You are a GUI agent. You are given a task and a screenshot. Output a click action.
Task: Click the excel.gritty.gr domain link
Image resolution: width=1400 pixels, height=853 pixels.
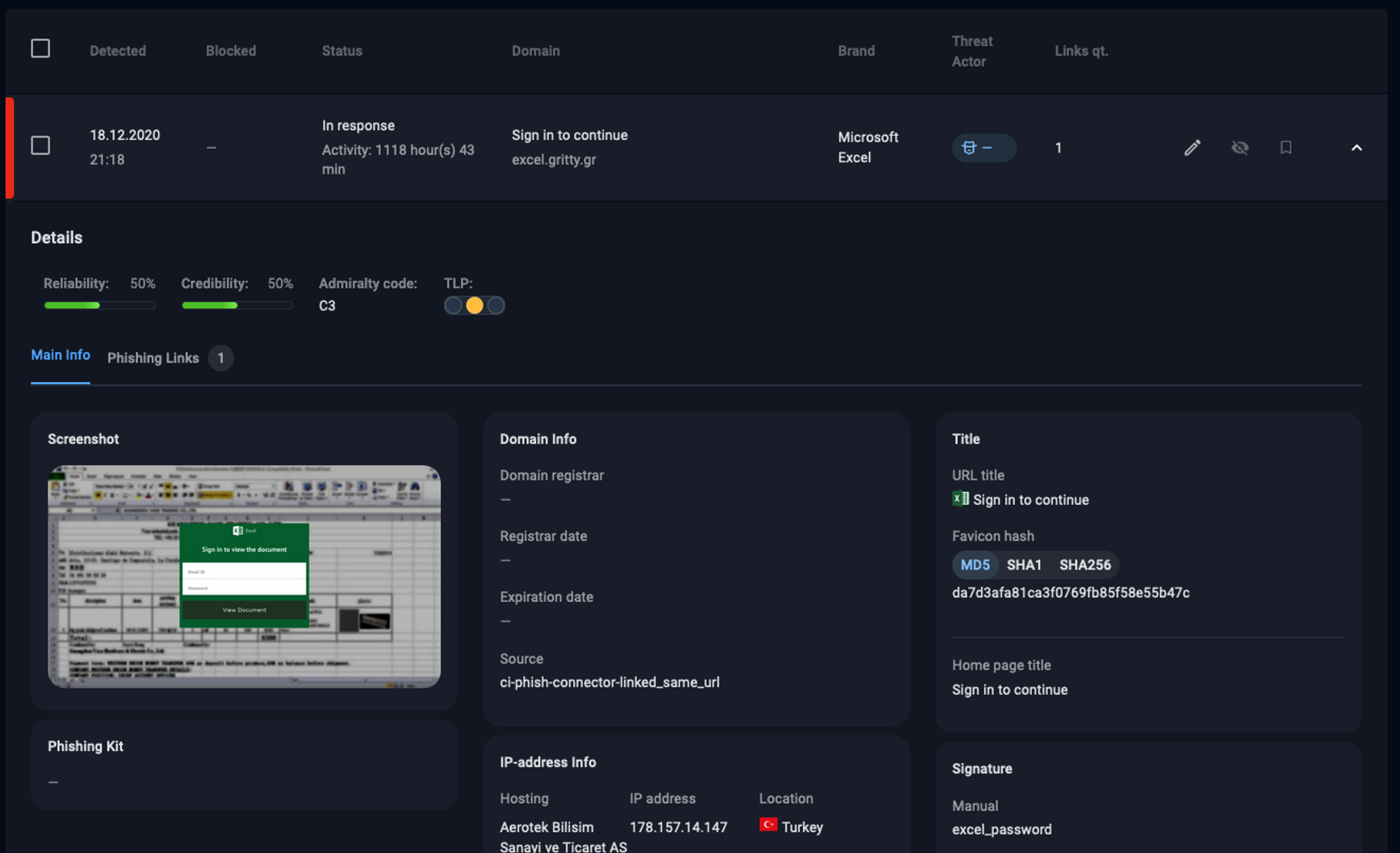coord(554,159)
